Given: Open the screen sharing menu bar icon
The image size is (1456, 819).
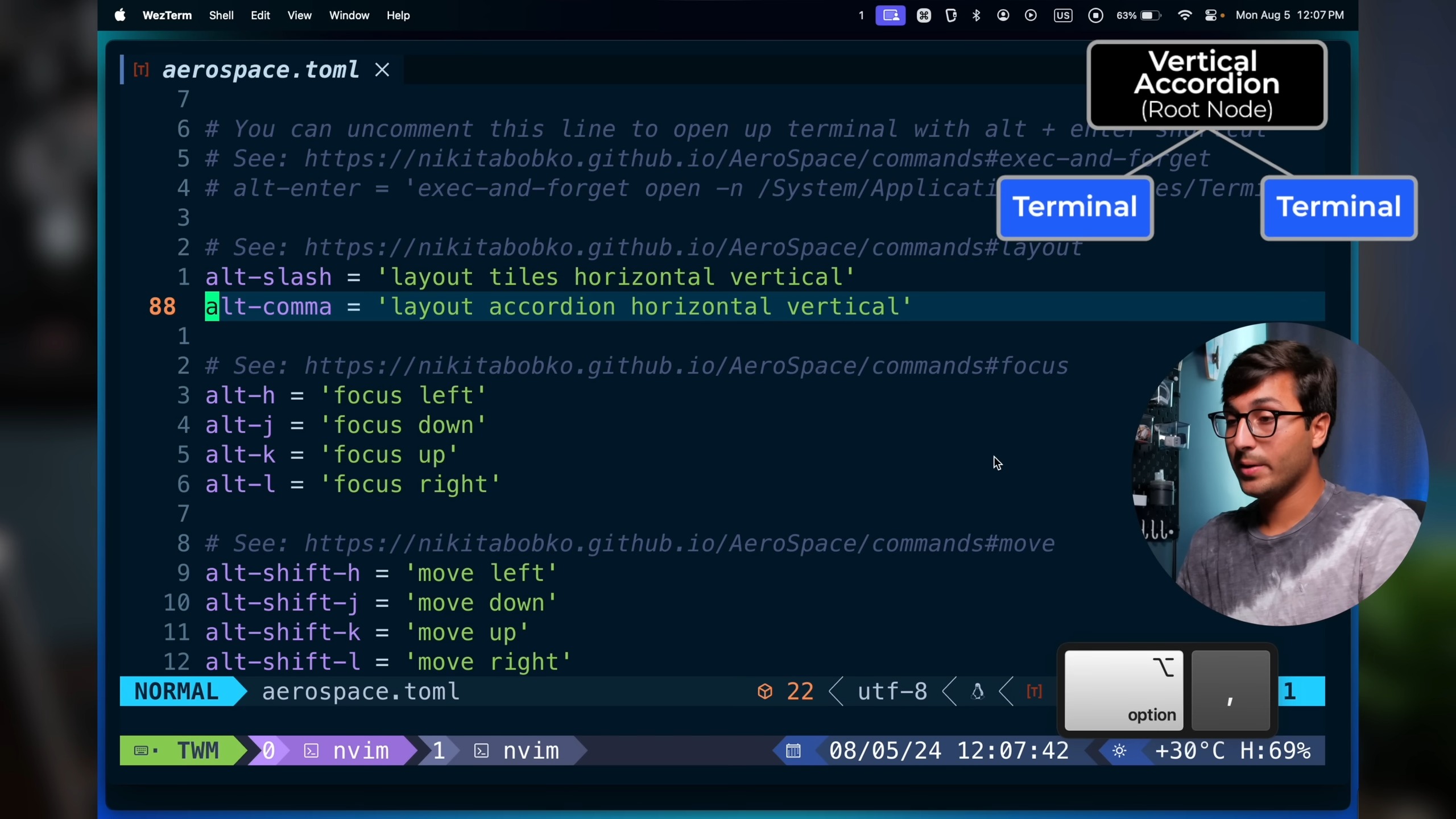Looking at the screenshot, I should click(890, 15).
